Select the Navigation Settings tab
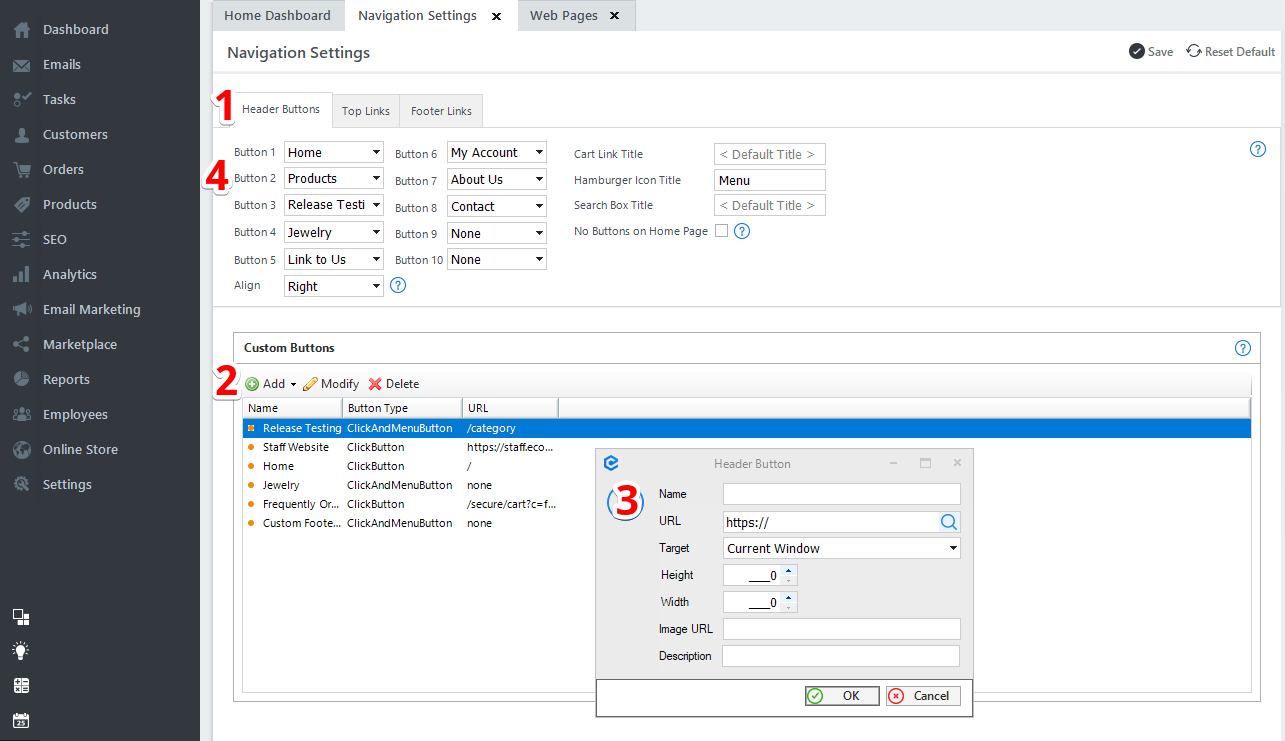Screen dimensions: 1285x741 [x=430, y=16]
